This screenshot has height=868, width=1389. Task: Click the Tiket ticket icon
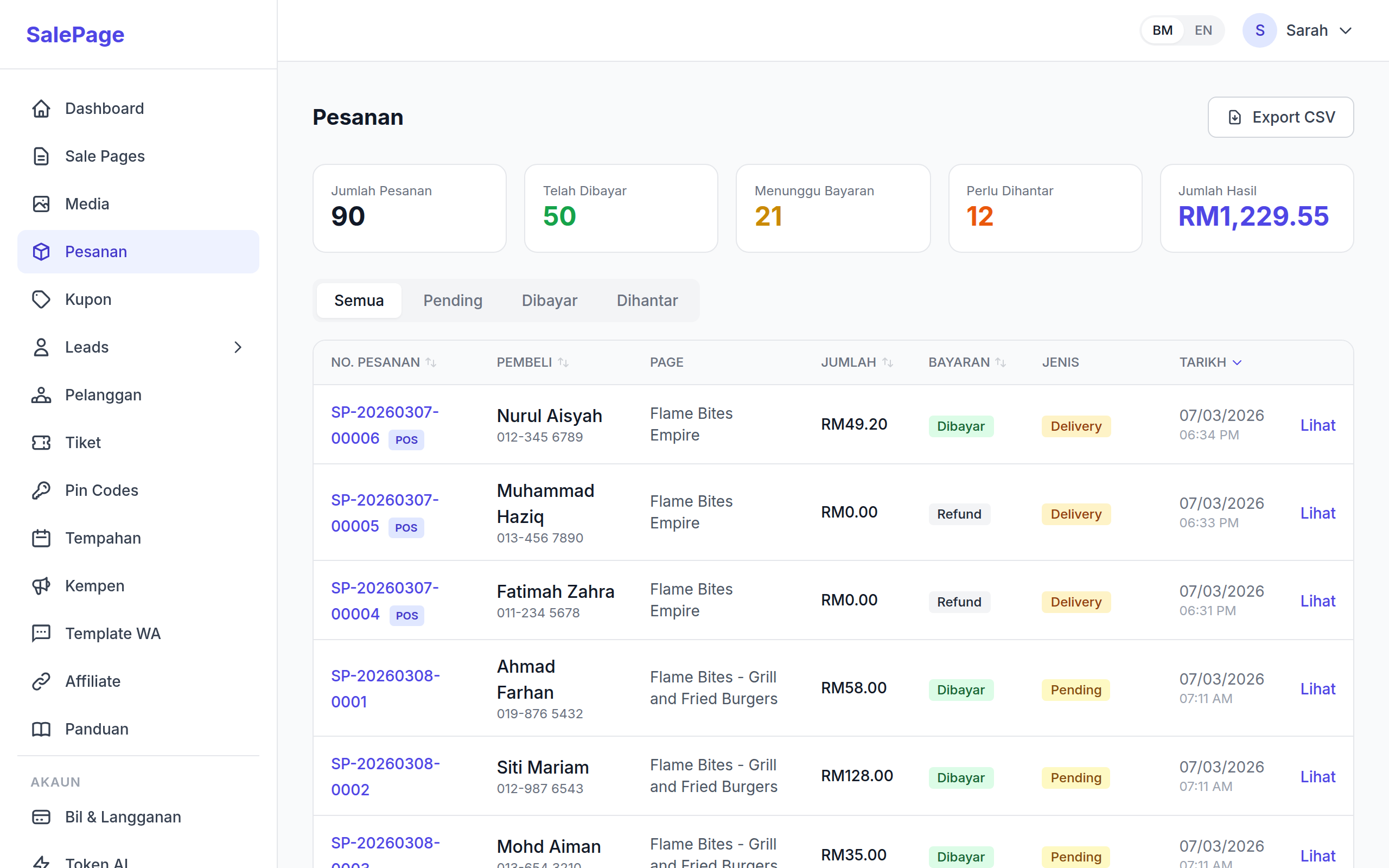pyautogui.click(x=41, y=443)
